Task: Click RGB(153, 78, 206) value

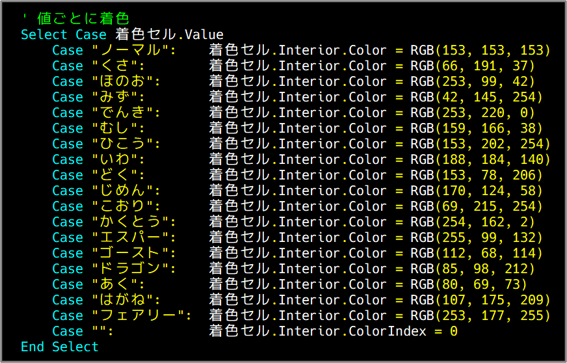Action: (x=477, y=175)
